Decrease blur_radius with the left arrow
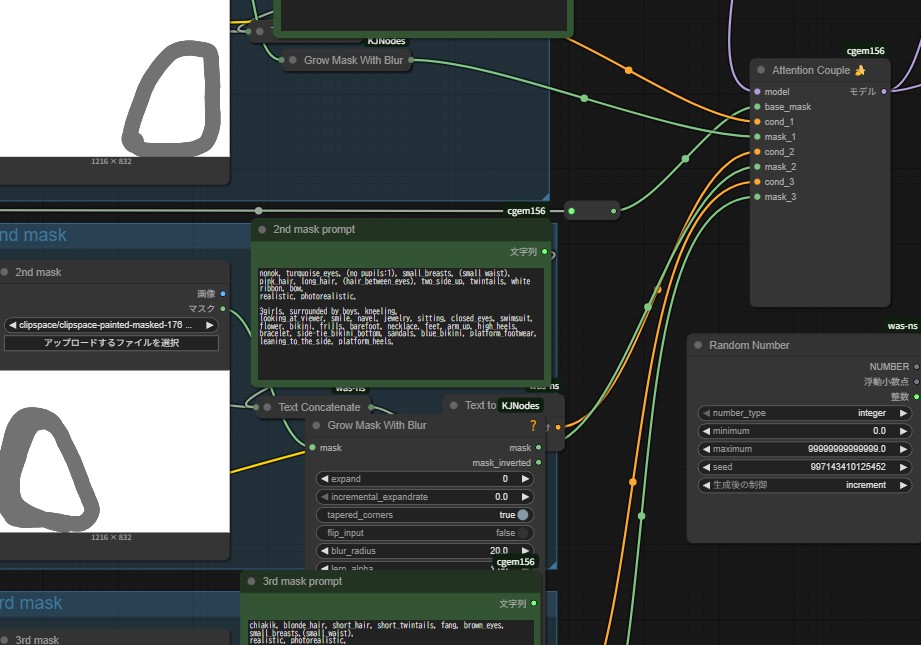 (x=324, y=551)
